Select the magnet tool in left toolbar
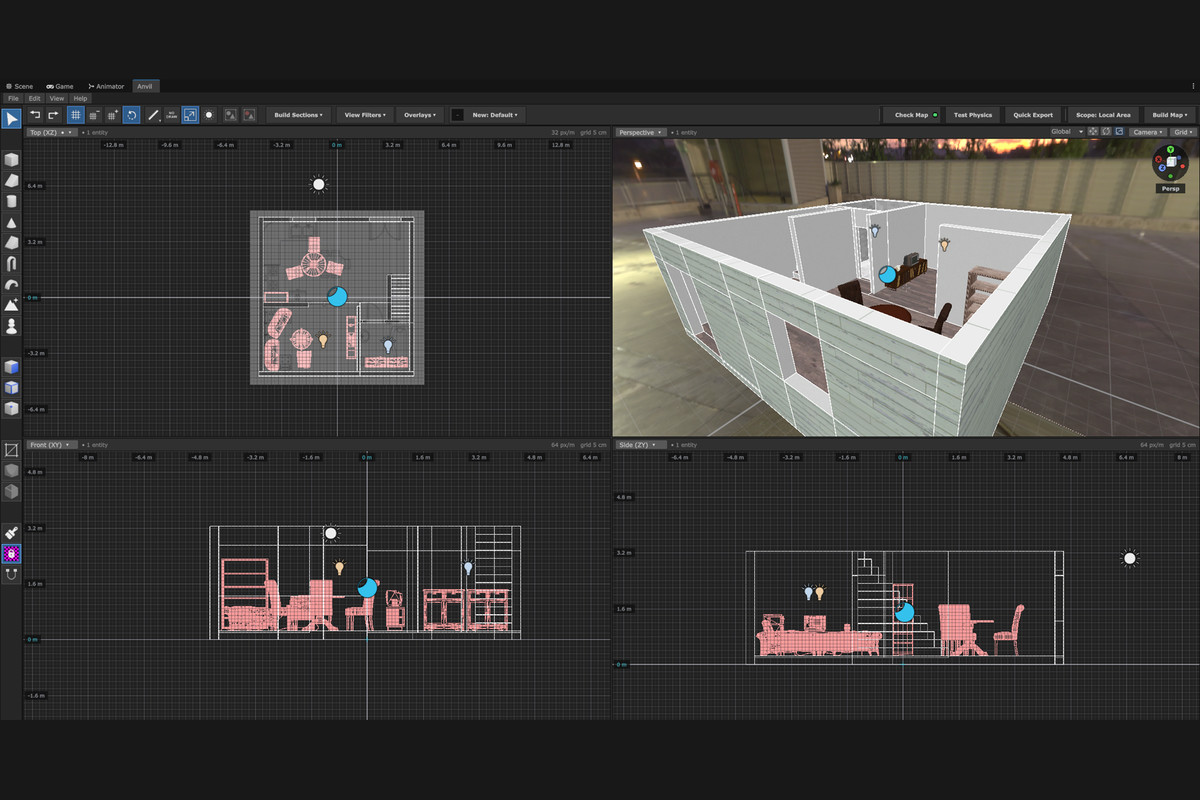 tap(11, 575)
